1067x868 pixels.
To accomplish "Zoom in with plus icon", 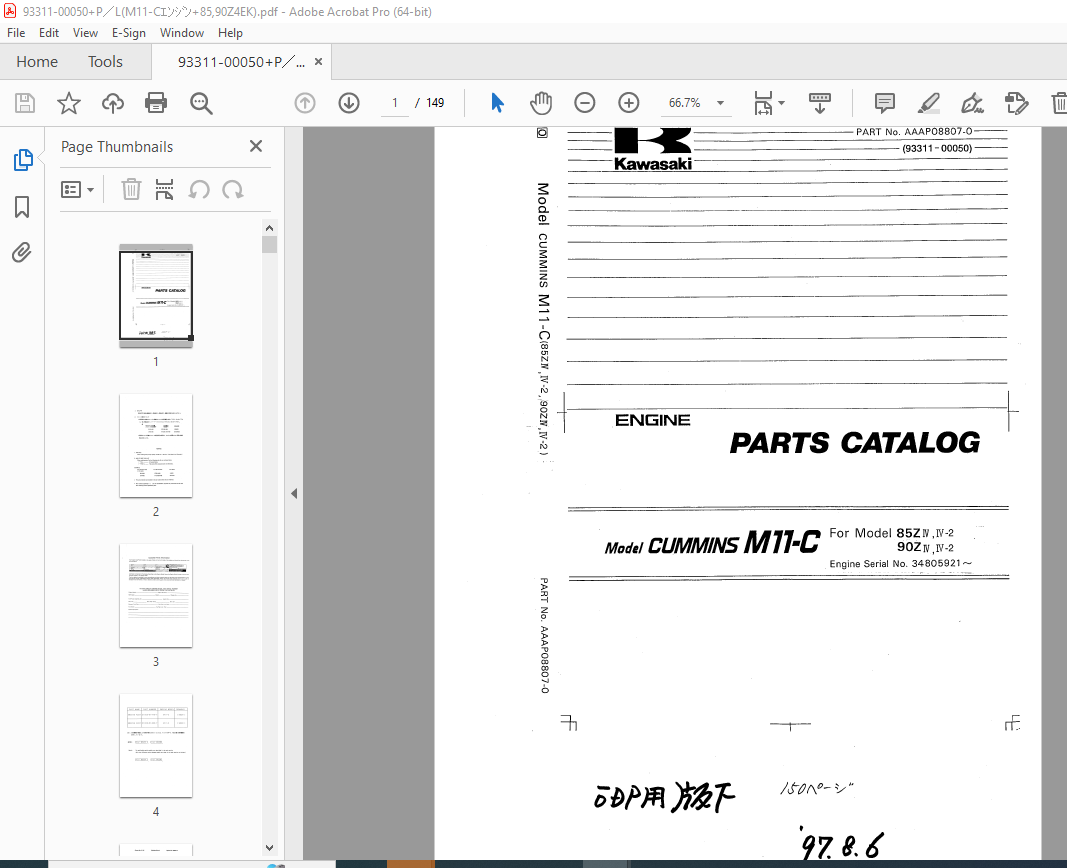I will tap(629, 103).
